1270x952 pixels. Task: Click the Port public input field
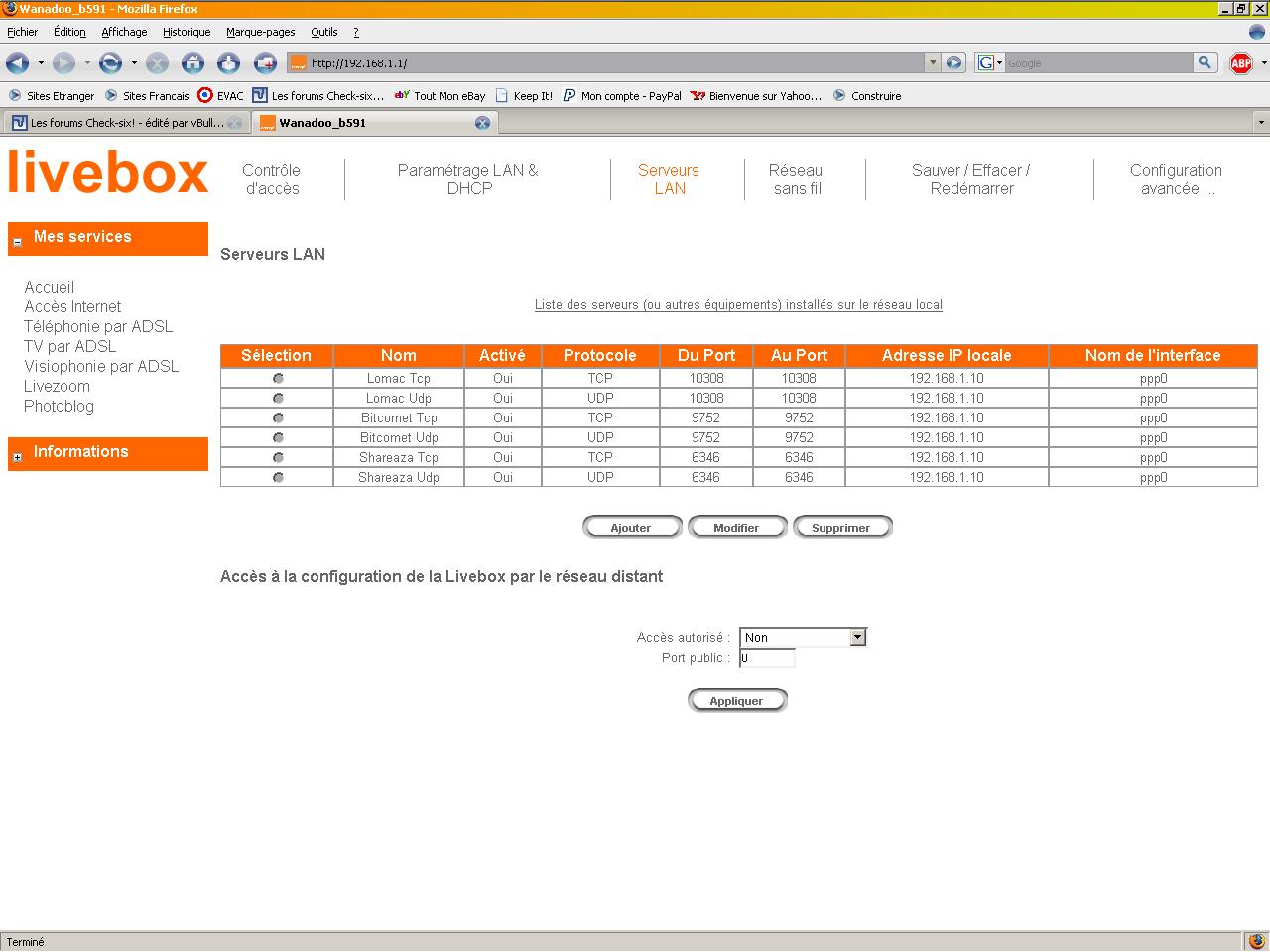[767, 658]
